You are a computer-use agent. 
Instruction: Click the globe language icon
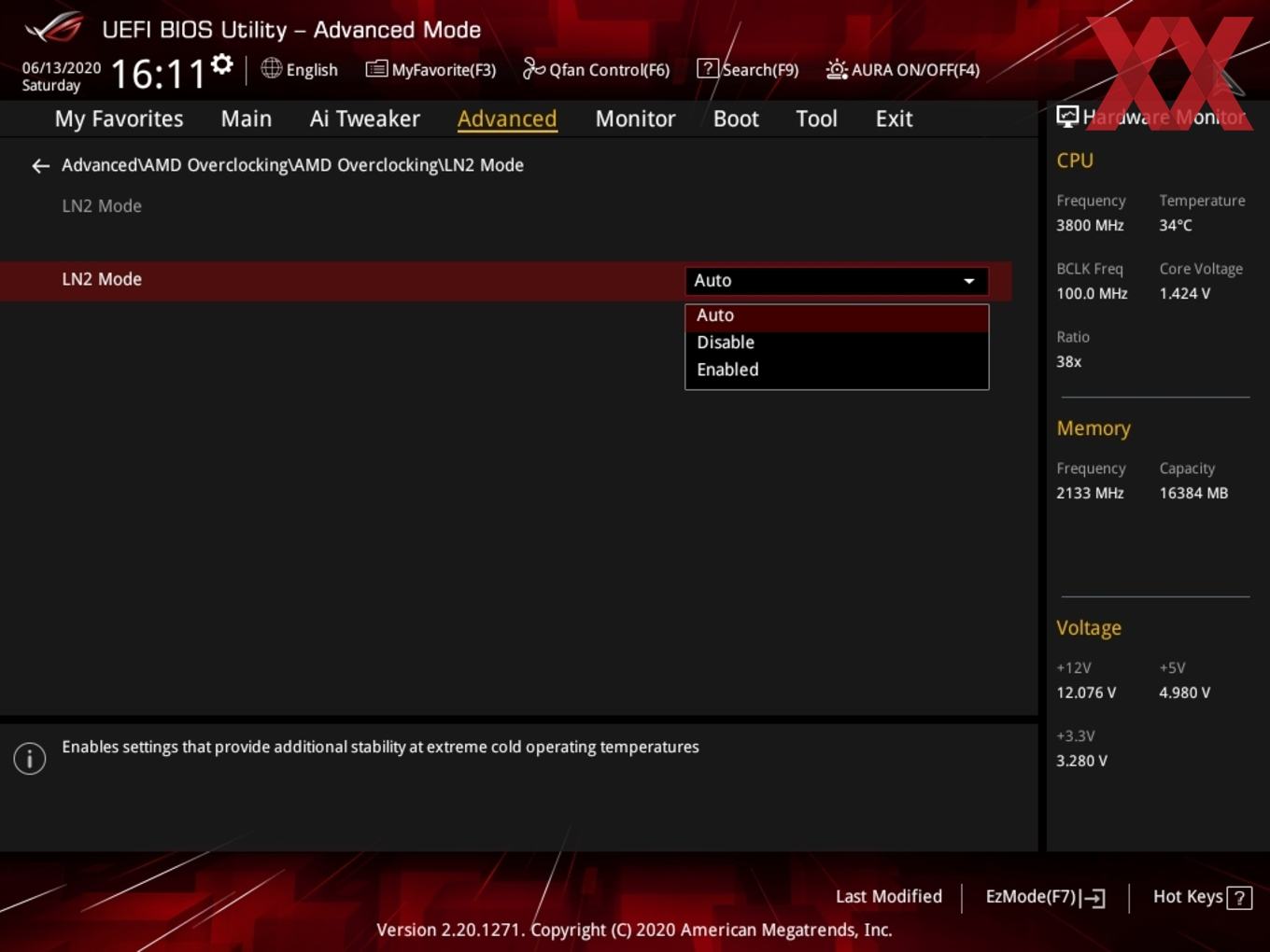click(x=271, y=68)
